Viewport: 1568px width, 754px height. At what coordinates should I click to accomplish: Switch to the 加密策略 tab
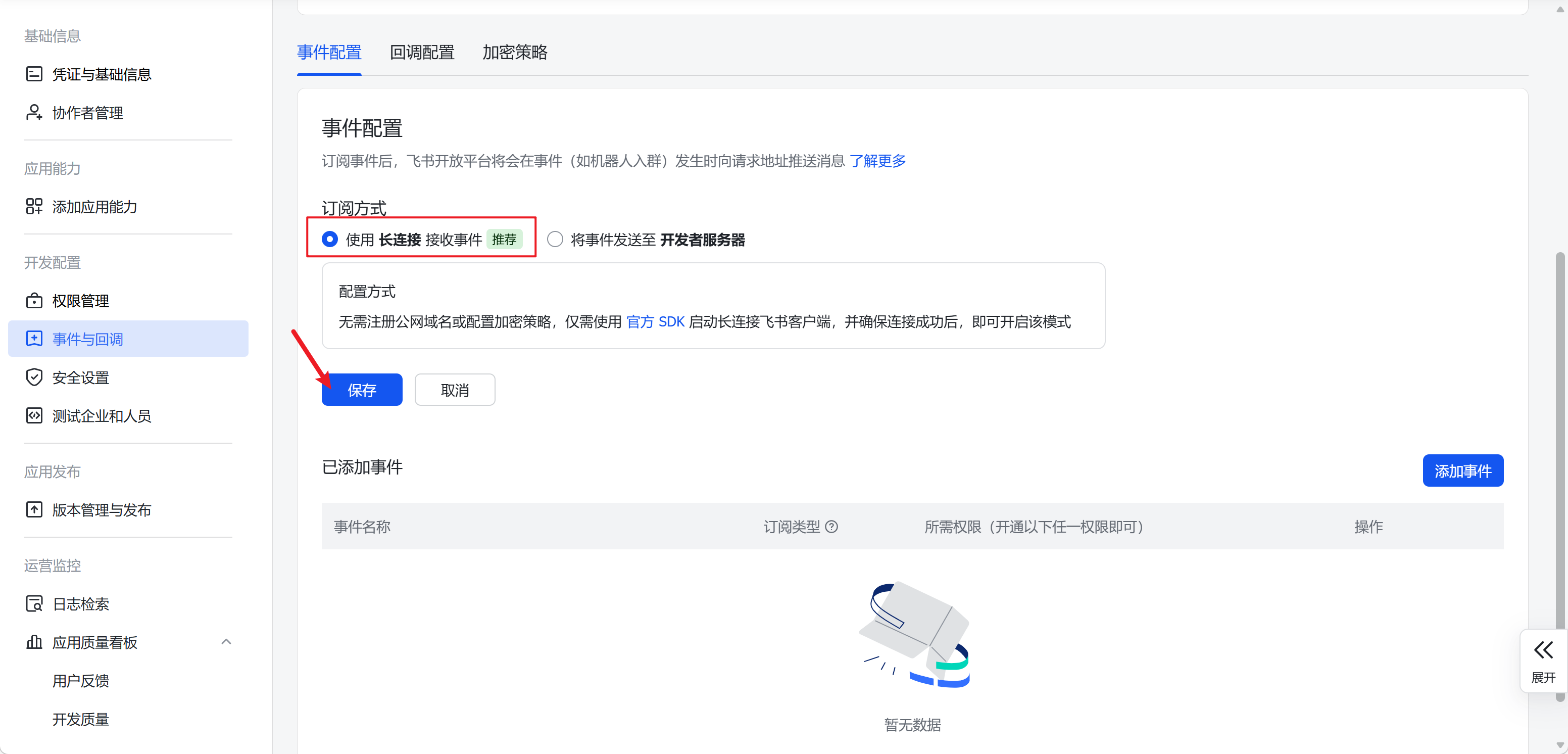514,53
